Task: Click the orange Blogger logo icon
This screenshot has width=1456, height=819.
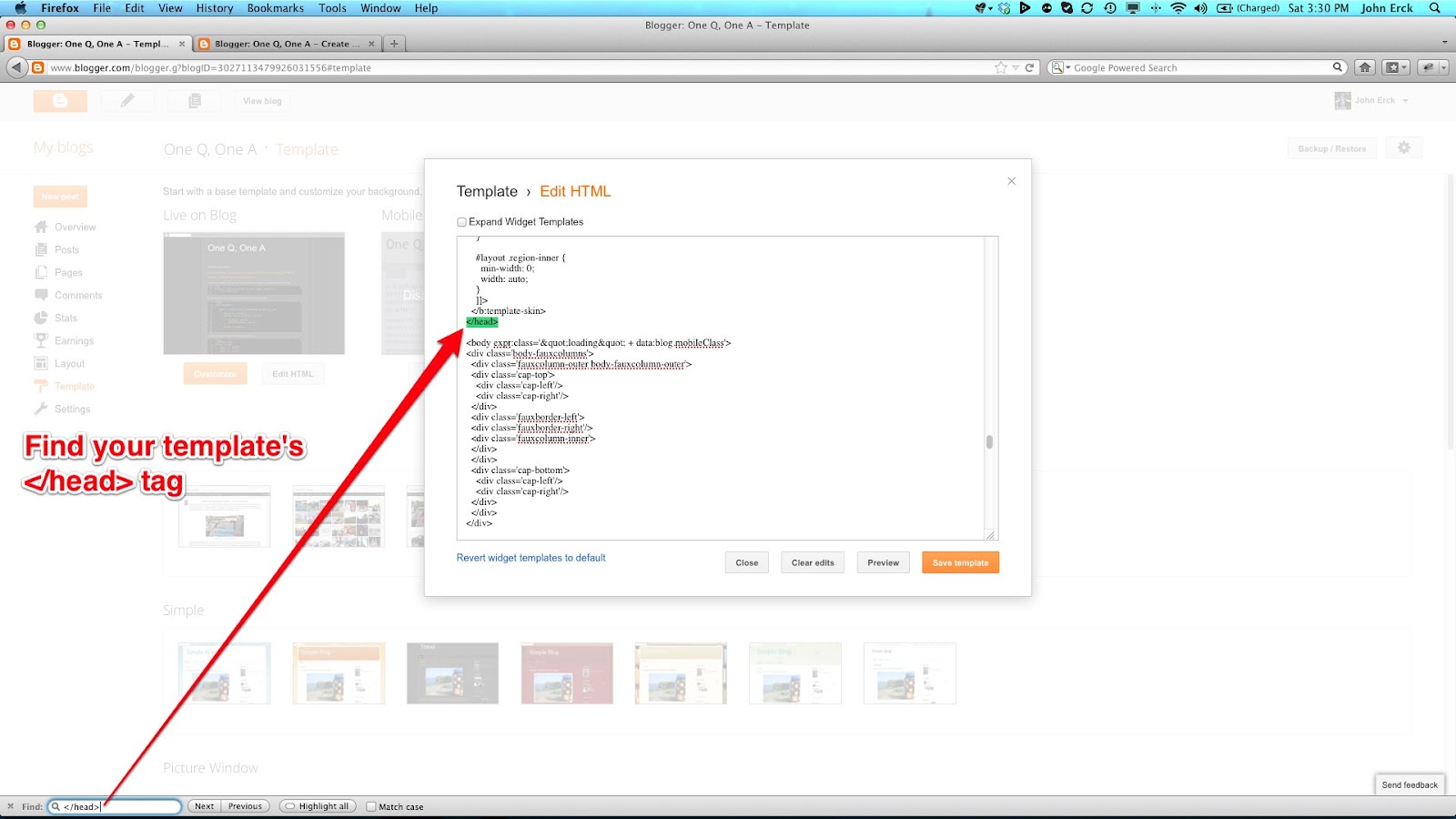Action: pyautogui.click(x=60, y=101)
